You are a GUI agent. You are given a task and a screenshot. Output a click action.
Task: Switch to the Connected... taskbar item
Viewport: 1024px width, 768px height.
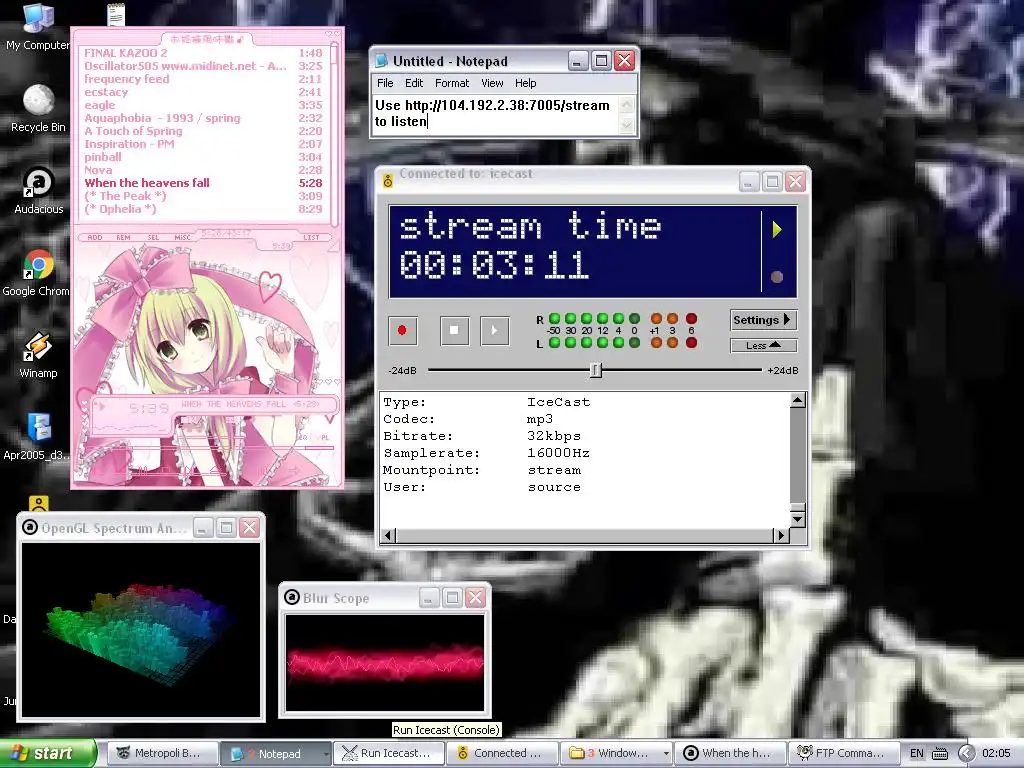point(502,753)
